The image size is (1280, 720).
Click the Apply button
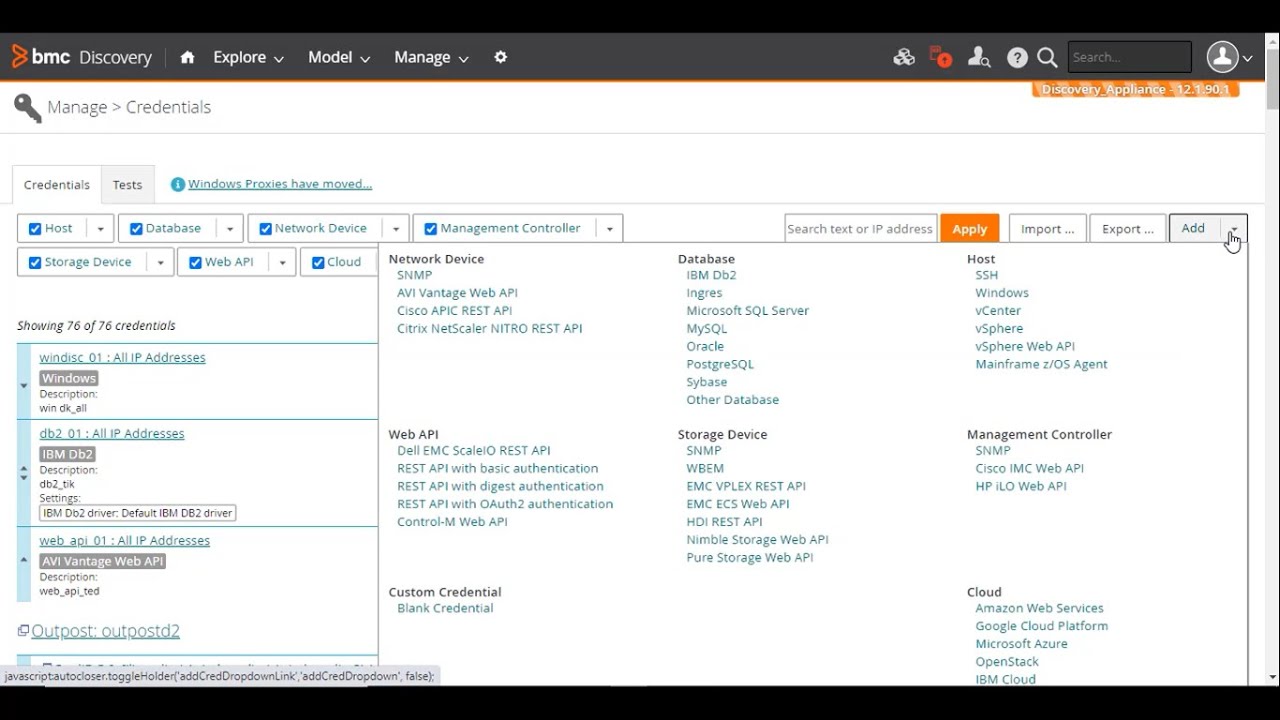pyautogui.click(x=969, y=229)
